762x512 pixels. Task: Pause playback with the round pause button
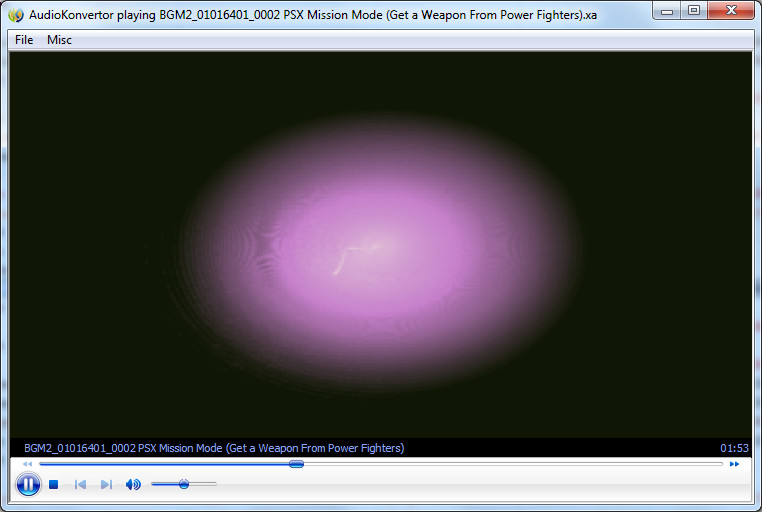pyautogui.click(x=28, y=484)
